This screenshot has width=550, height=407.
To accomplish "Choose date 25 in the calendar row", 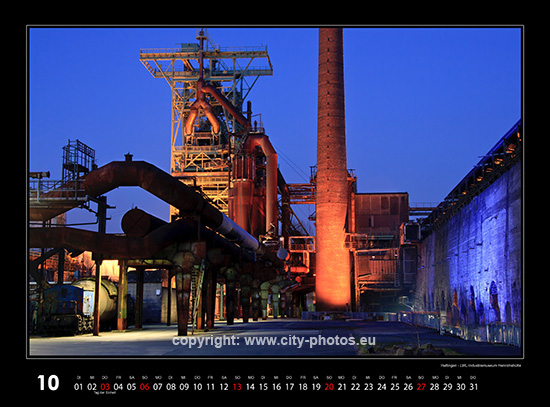I will [x=395, y=387].
